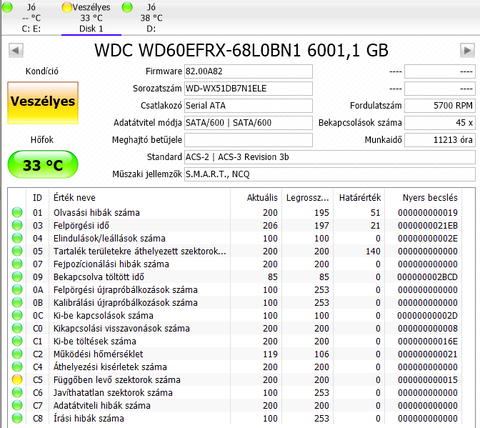The height and width of the screenshot is (428, 480).
Task: Click raw value 000000000019
Action: pos(427,212)
